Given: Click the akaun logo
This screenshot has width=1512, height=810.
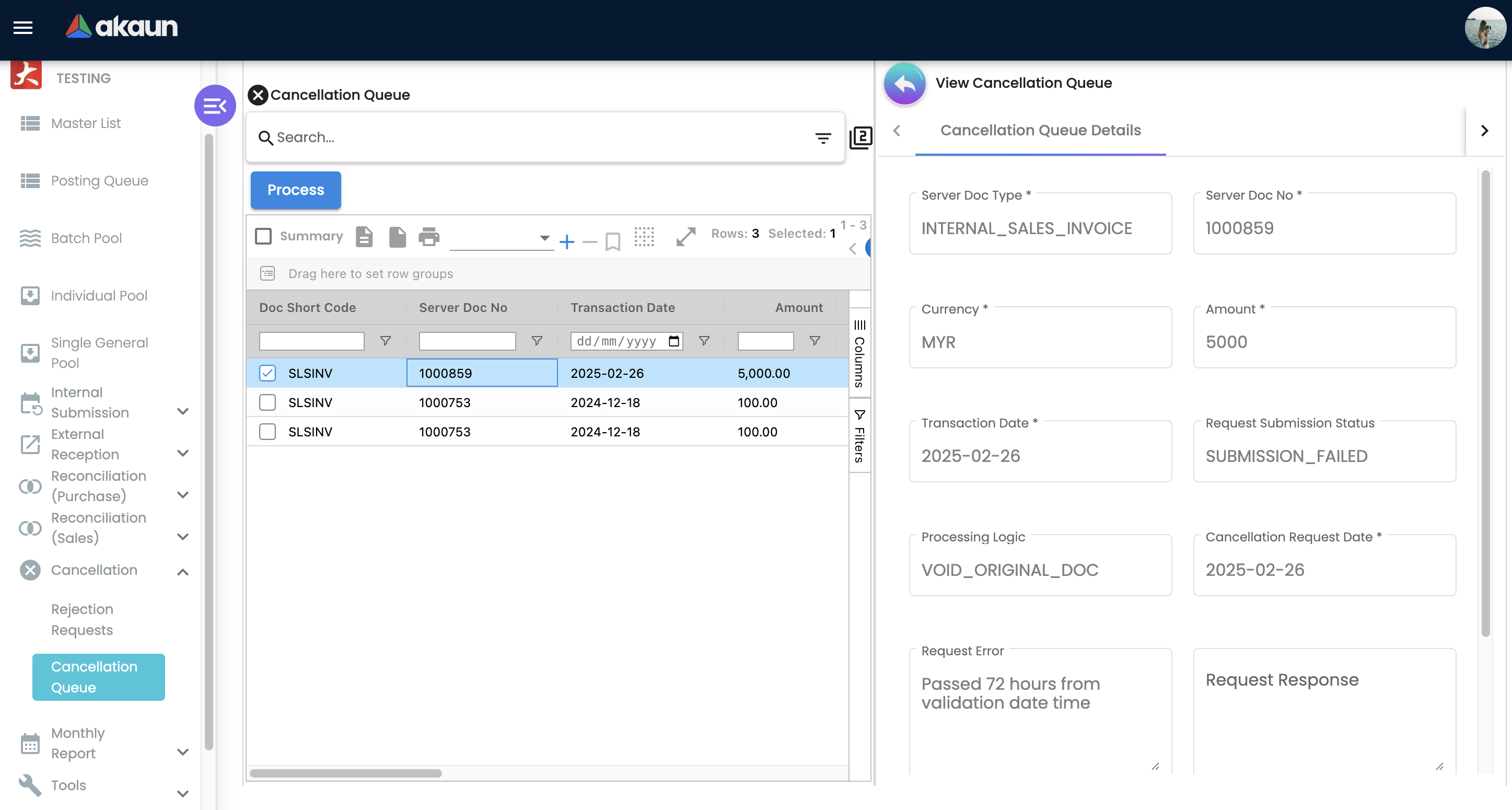Looking at the screenshot, I should pyautogui.click(x=122, y=27).
